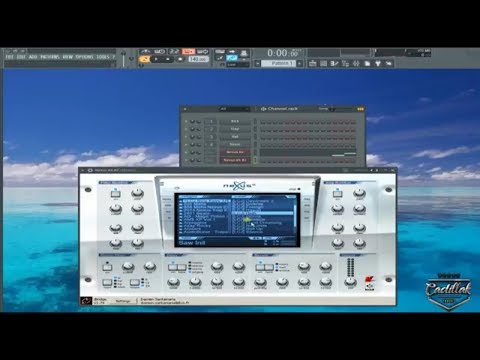The image size is (480, 360).
Task: Click the Stop button in transport
Action: 168,59
